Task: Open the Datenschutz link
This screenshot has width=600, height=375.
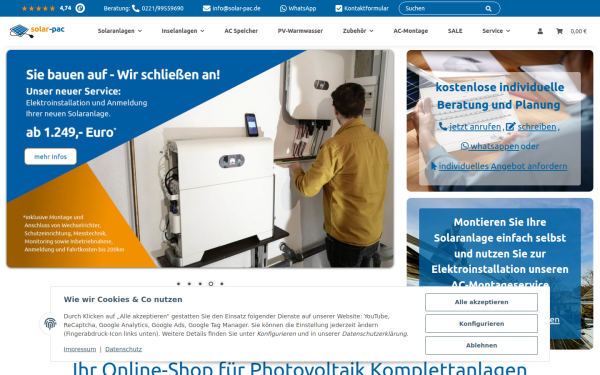Action: pyautogui.click(x=123, y=349)
